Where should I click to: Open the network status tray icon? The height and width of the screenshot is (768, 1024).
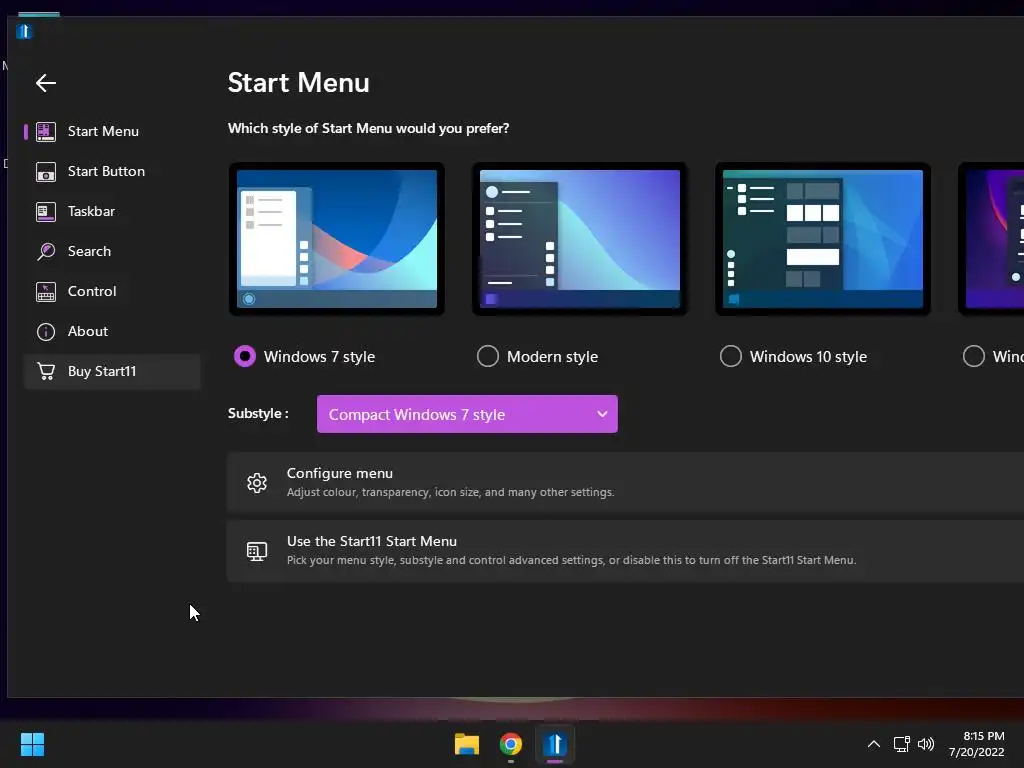[901, 744]
